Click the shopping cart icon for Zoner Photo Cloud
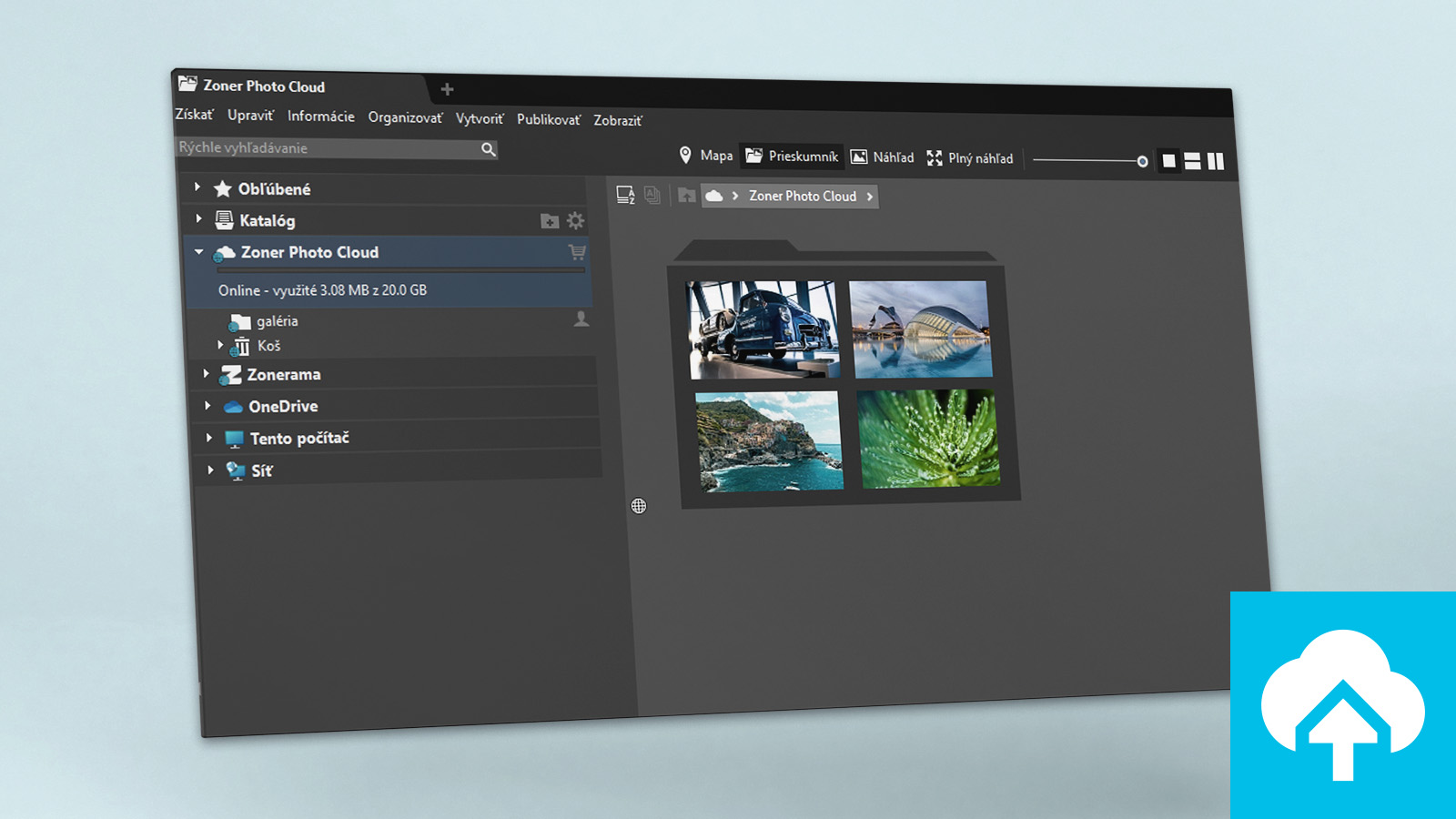The width and height of the screenshot is (1456, 819). click(577, 252)
